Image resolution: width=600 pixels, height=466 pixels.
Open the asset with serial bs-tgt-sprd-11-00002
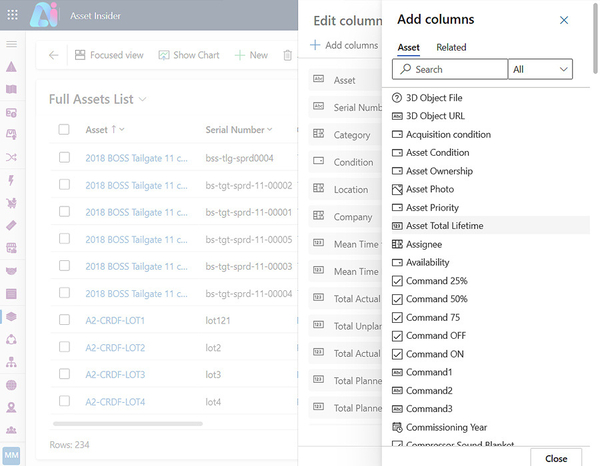pos(136,186)
